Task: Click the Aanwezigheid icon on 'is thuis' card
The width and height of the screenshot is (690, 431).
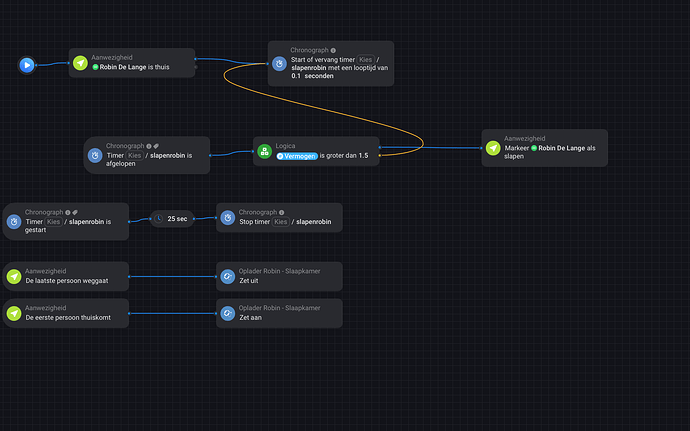Action: (80, 63)
